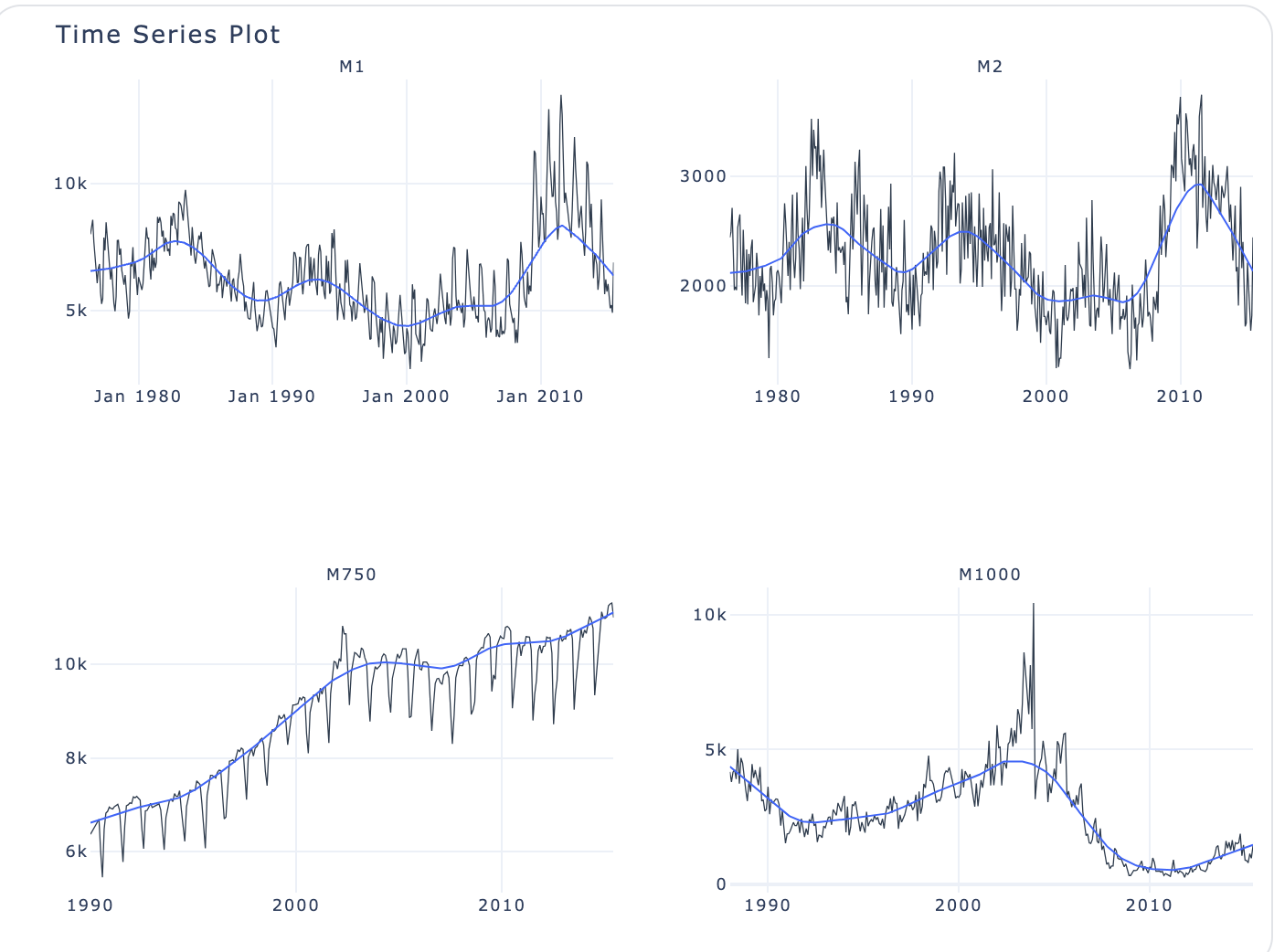Click the M750 subplot title

point(352,575)
